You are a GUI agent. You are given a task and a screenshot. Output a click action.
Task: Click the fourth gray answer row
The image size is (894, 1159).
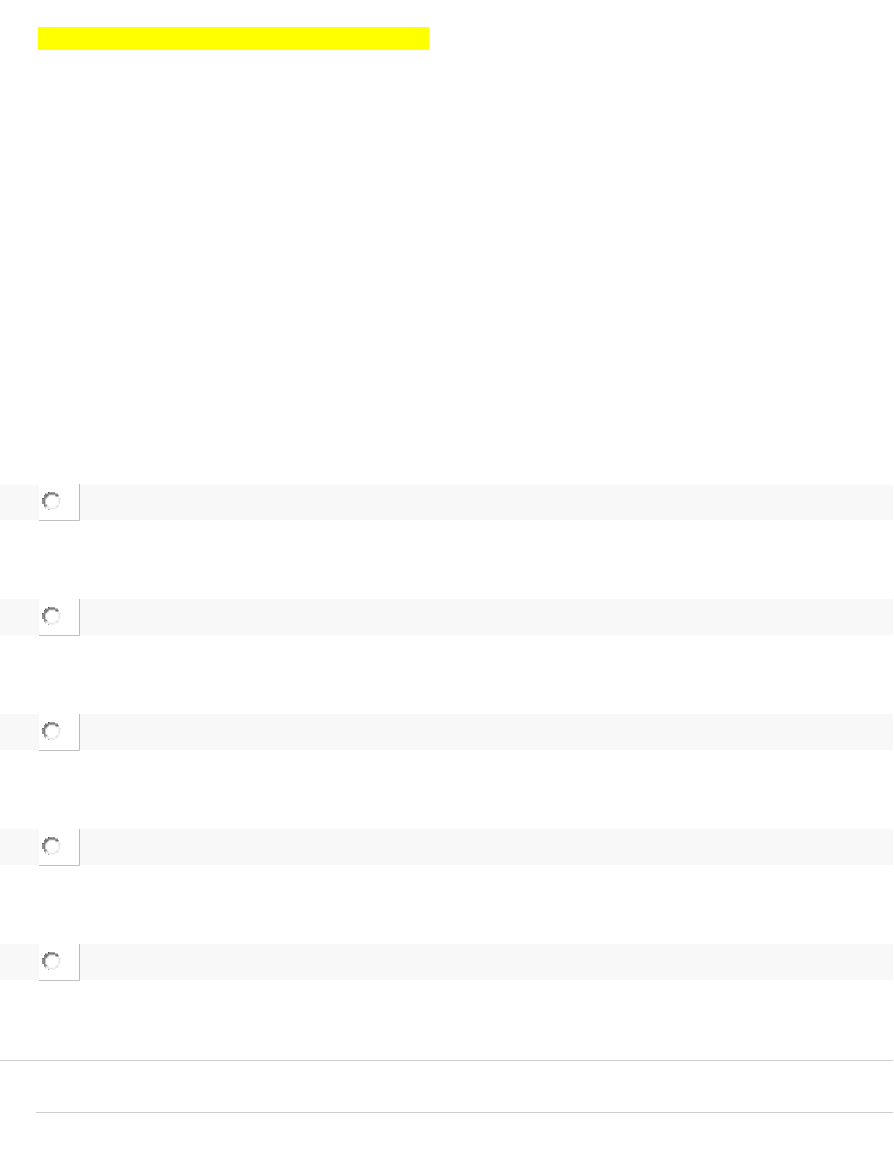click(x=480, y=847)
